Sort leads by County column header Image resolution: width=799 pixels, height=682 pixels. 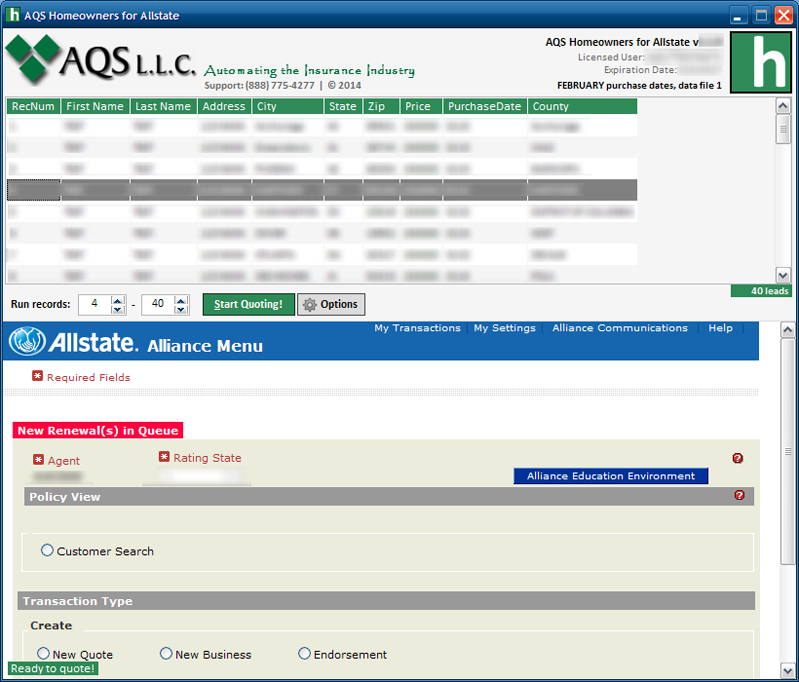click(582, 106)
